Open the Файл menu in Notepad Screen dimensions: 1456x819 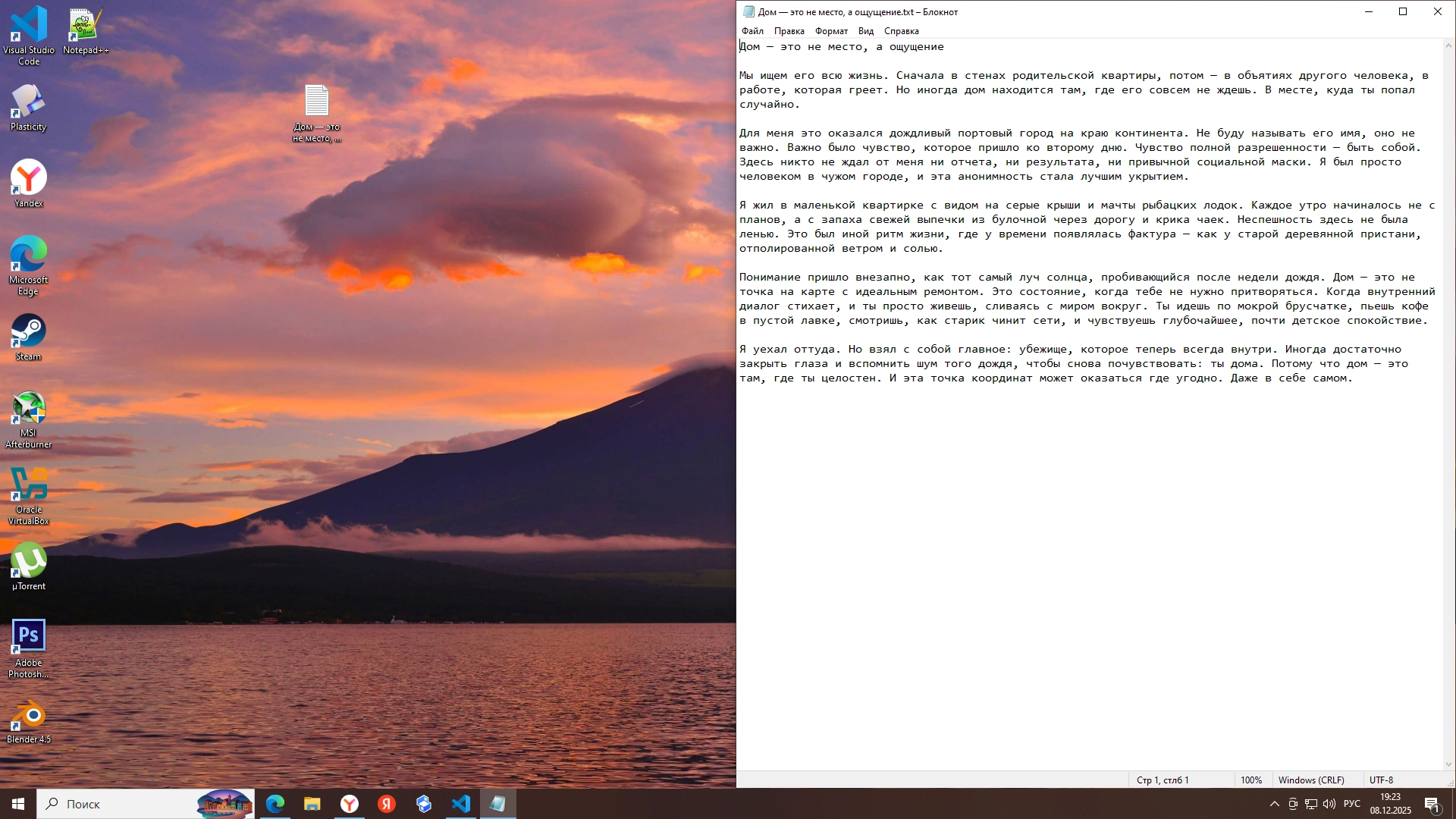point(752,31)
